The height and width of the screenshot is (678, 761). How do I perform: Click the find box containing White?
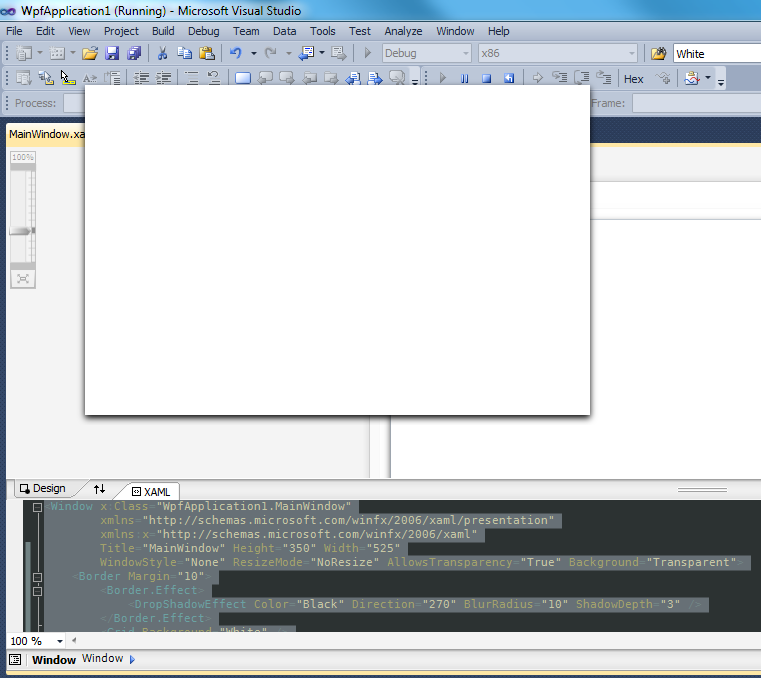(x=717, y=53)
